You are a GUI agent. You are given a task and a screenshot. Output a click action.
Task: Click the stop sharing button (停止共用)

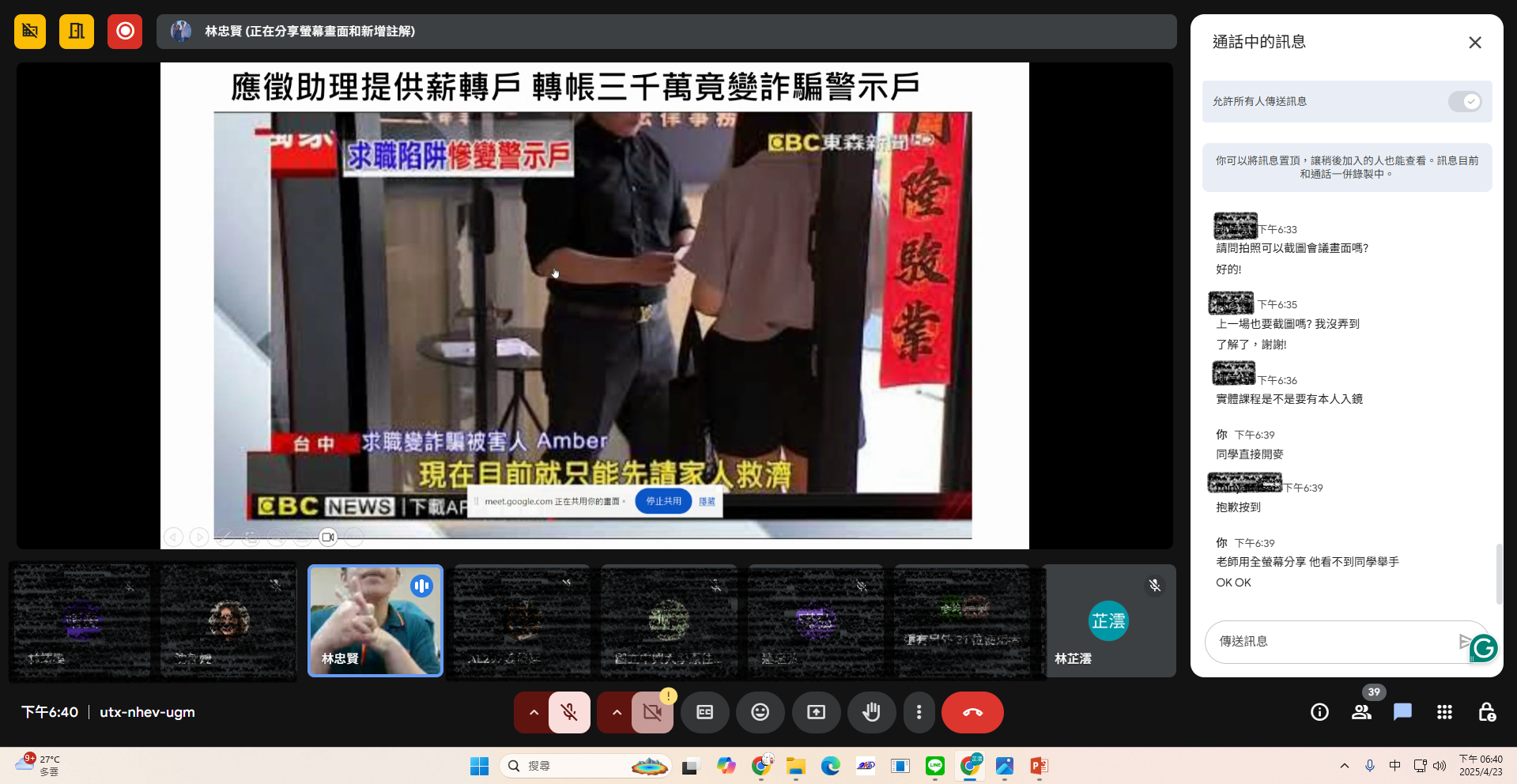663,501
